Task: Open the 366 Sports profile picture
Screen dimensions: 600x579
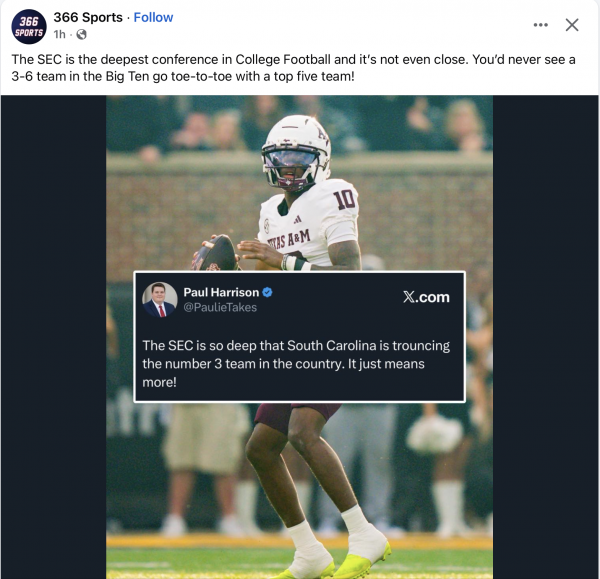Action: (x=30, y=26)
